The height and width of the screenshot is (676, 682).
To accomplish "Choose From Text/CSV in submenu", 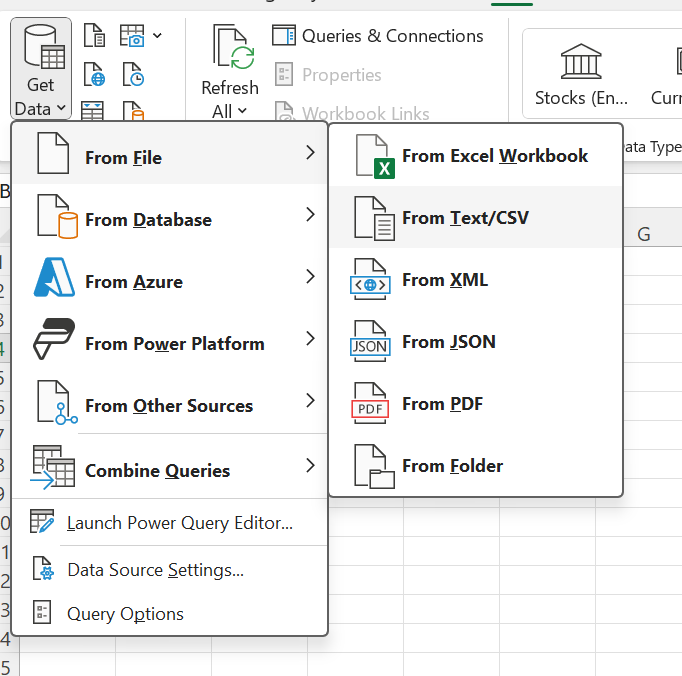I will (x=476, y=218).
